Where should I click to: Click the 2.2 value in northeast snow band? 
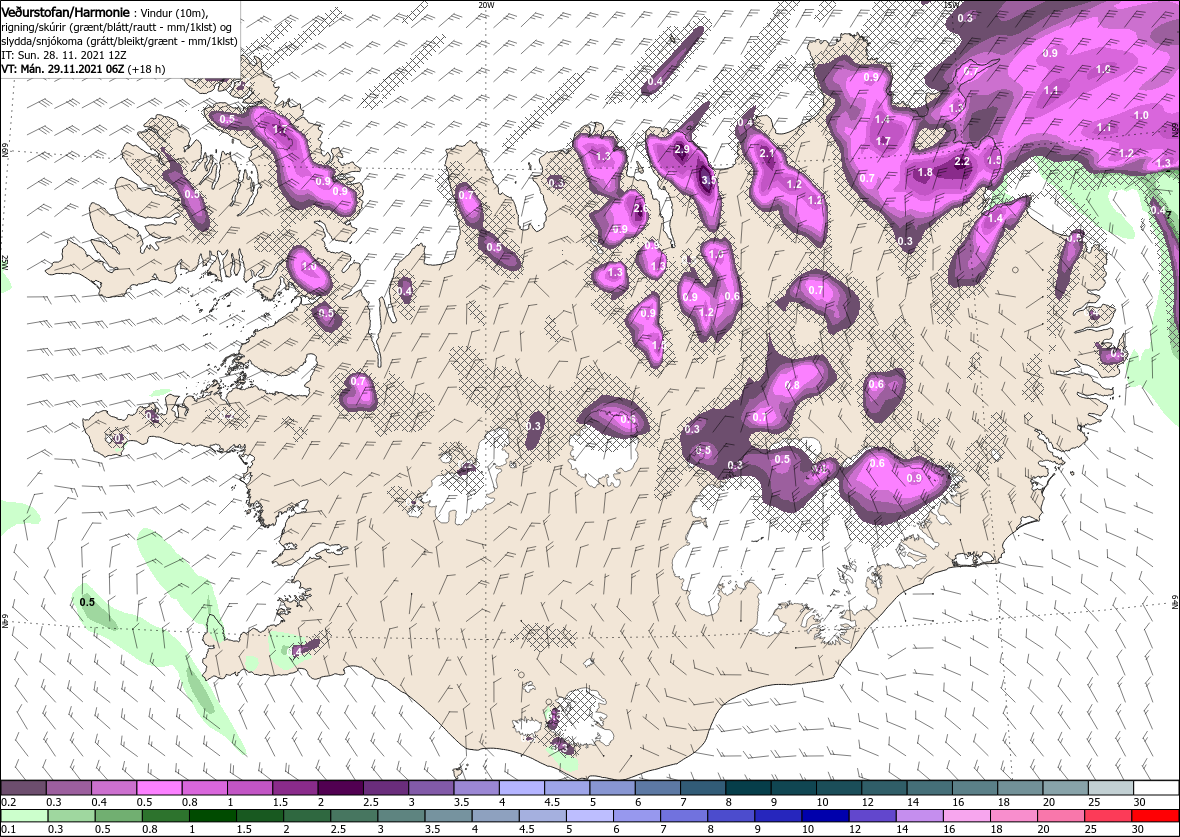point(962,162)
